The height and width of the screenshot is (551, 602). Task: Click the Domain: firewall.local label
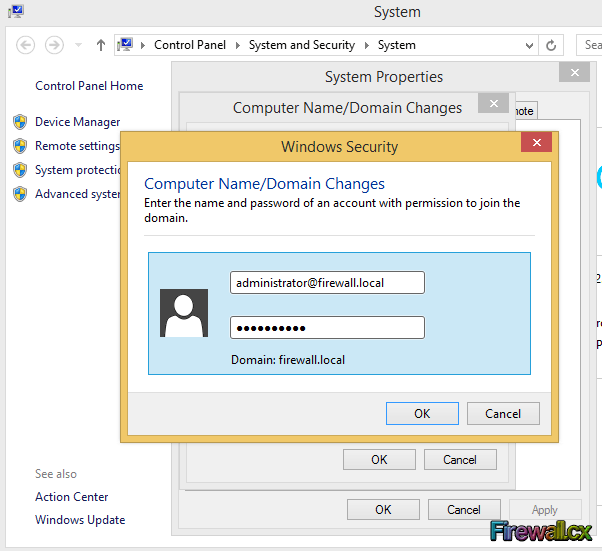pyautogui.click(x=288, y=360)
